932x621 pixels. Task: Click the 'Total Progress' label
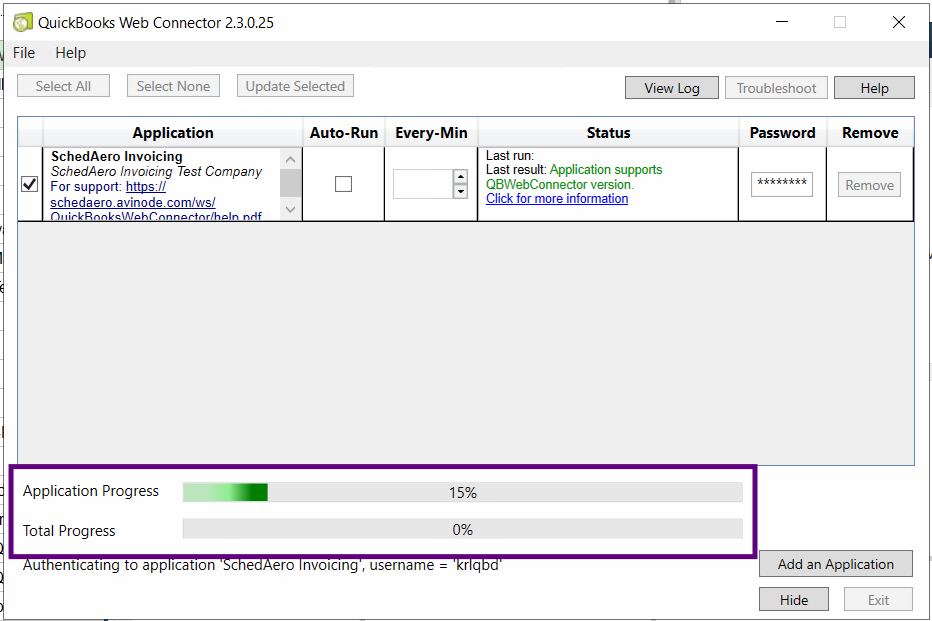click(69, 531)
